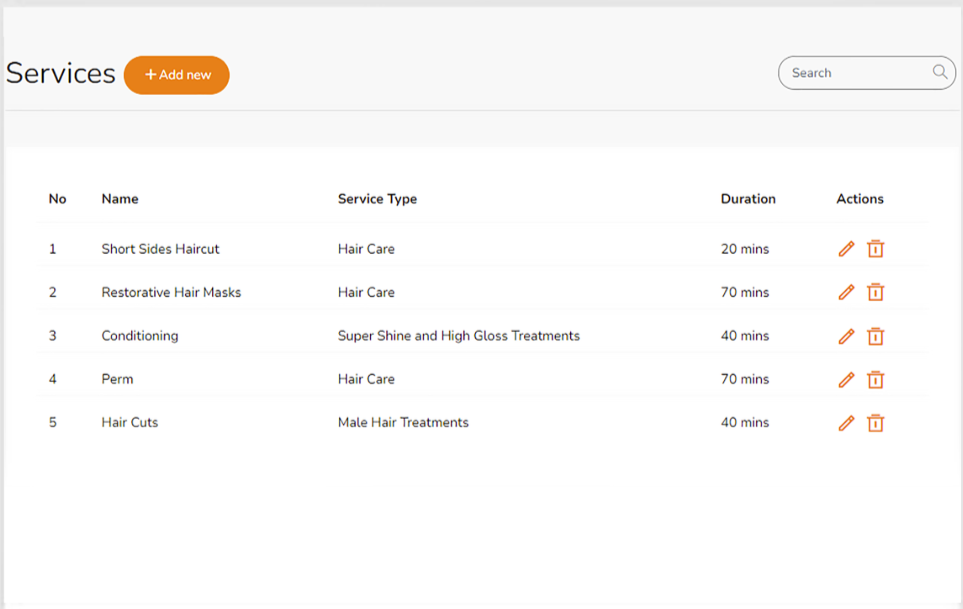This screenshot has height=609, width=963.
Task: Select the Short Sides Haircut name
Action: [160, 249]
